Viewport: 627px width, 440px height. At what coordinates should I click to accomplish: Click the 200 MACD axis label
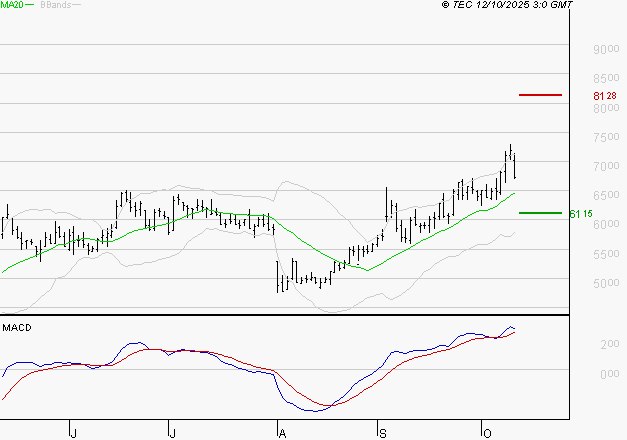[x=610, y=344]
